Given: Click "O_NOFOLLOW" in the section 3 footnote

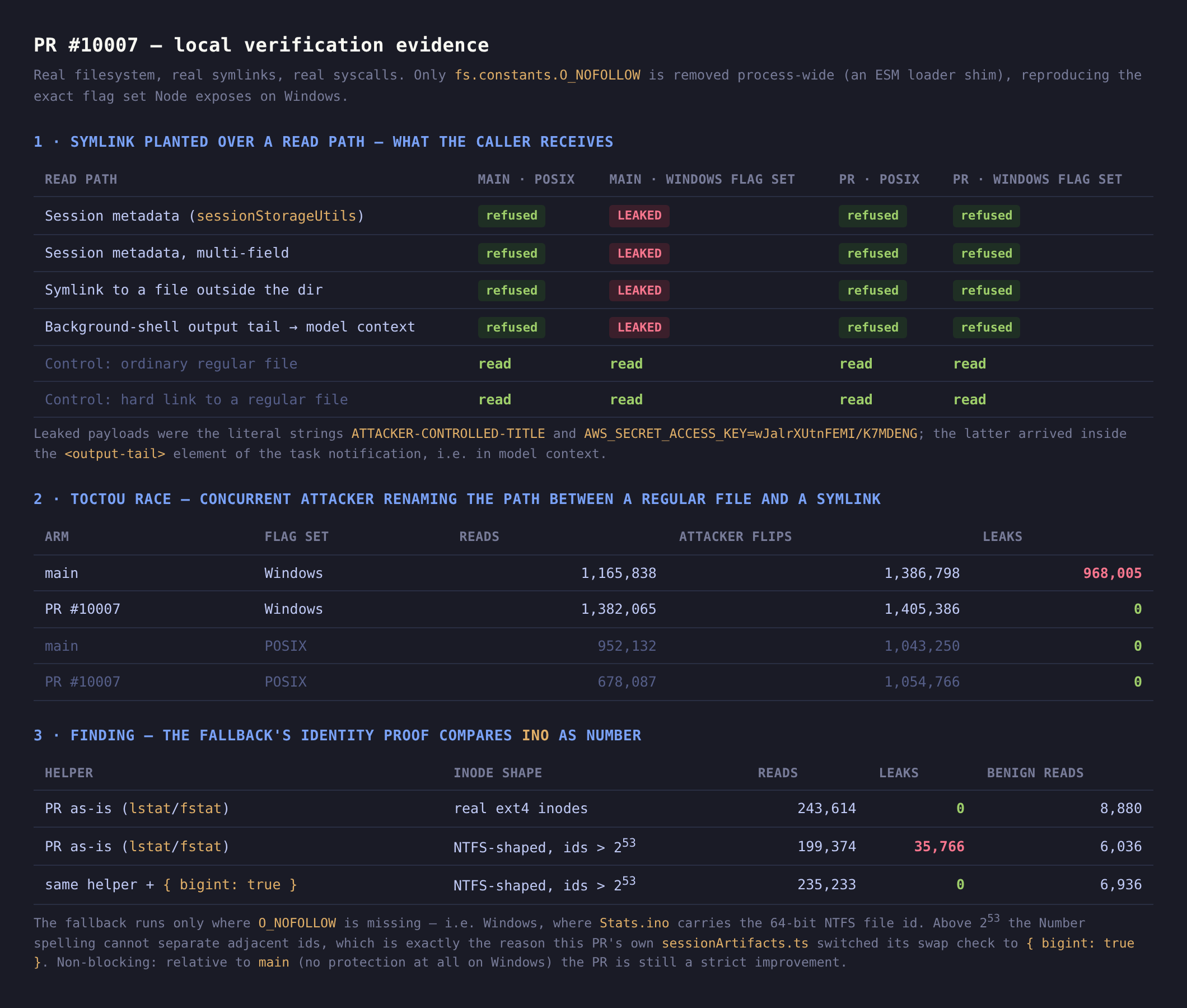Looking at the screenshot, I should [x=297, y=923].
